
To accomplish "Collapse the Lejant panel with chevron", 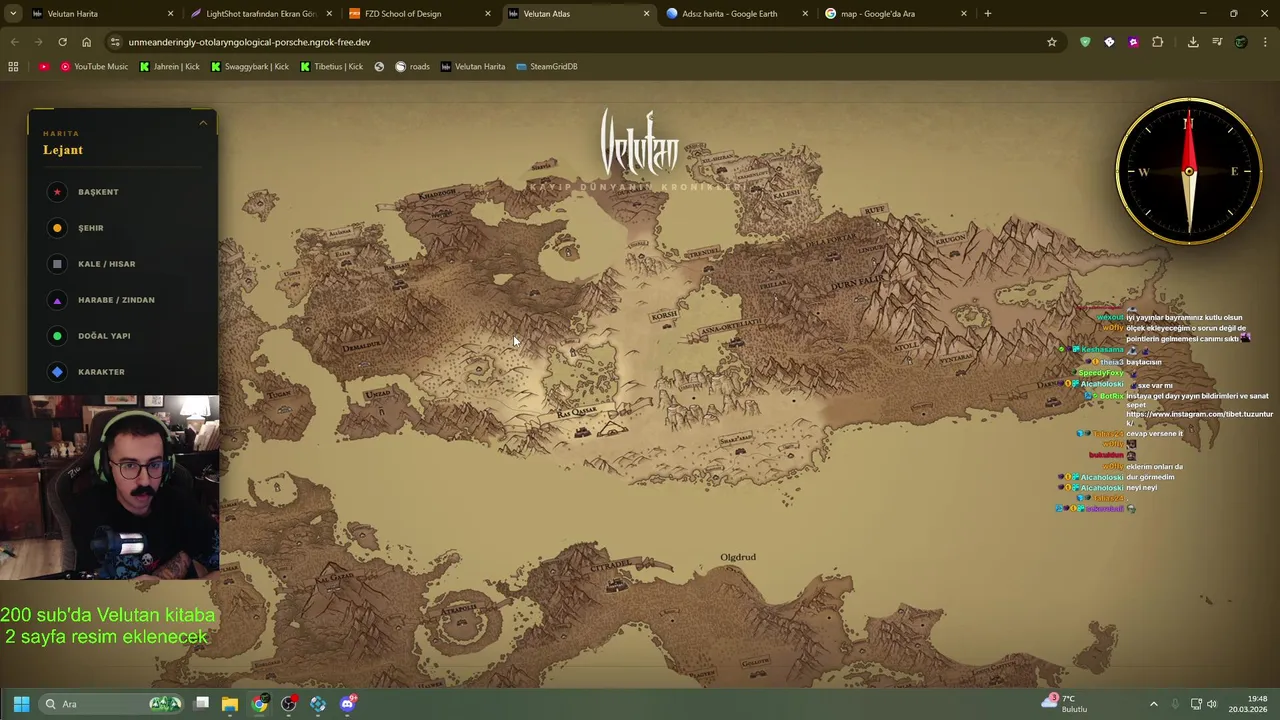I will pyautogui.click(x=203, y=123).
